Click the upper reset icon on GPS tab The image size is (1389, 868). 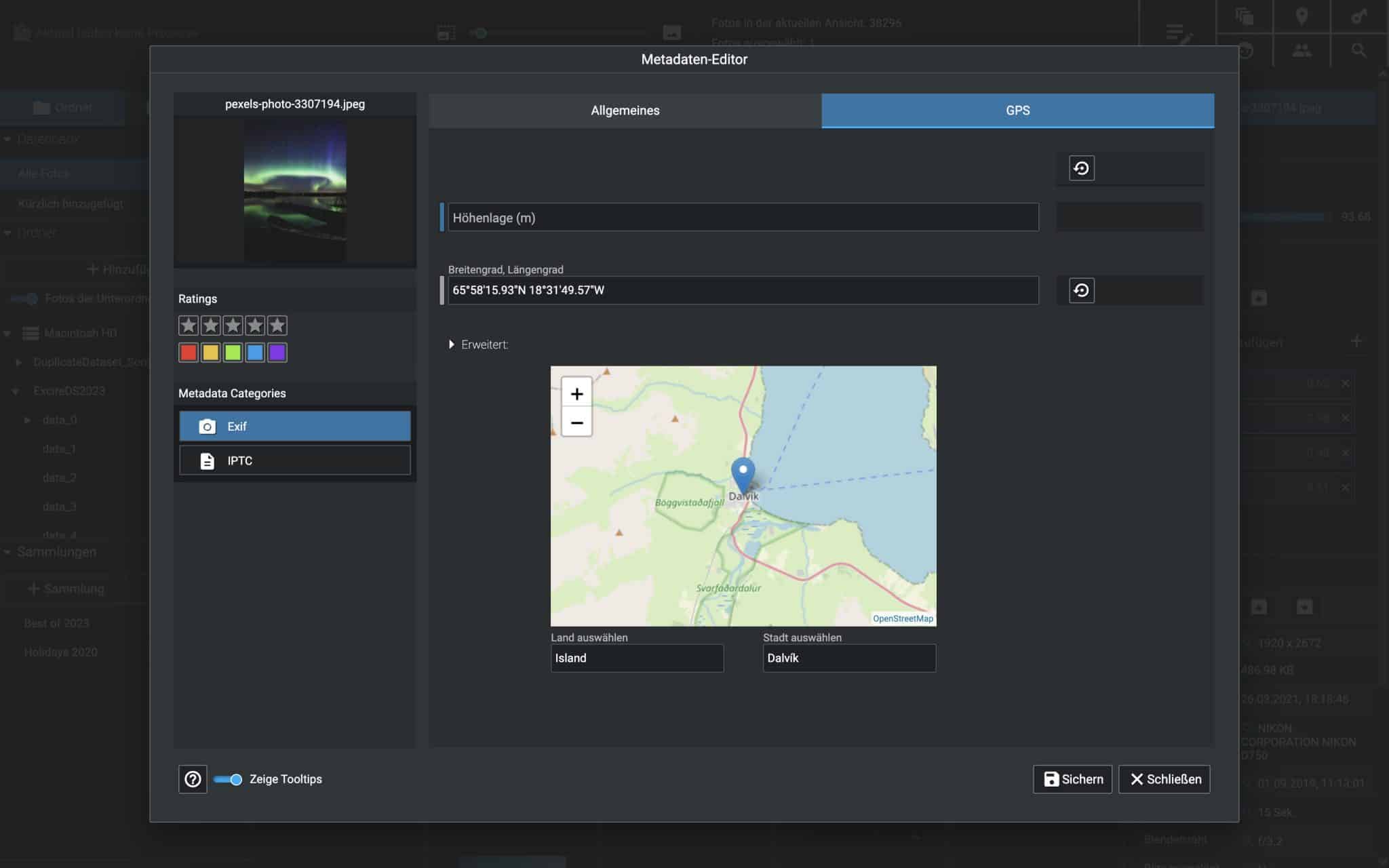tap(1081, 168)
